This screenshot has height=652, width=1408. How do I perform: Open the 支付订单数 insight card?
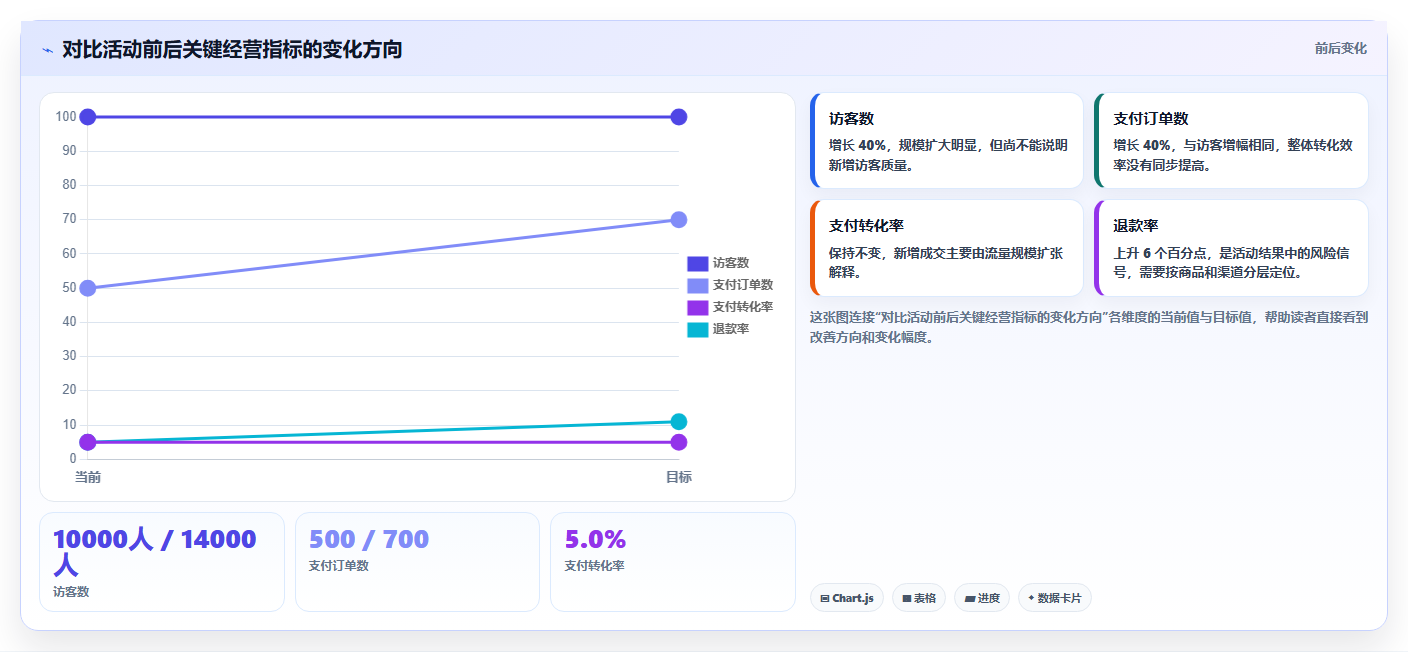point(1231,141)
